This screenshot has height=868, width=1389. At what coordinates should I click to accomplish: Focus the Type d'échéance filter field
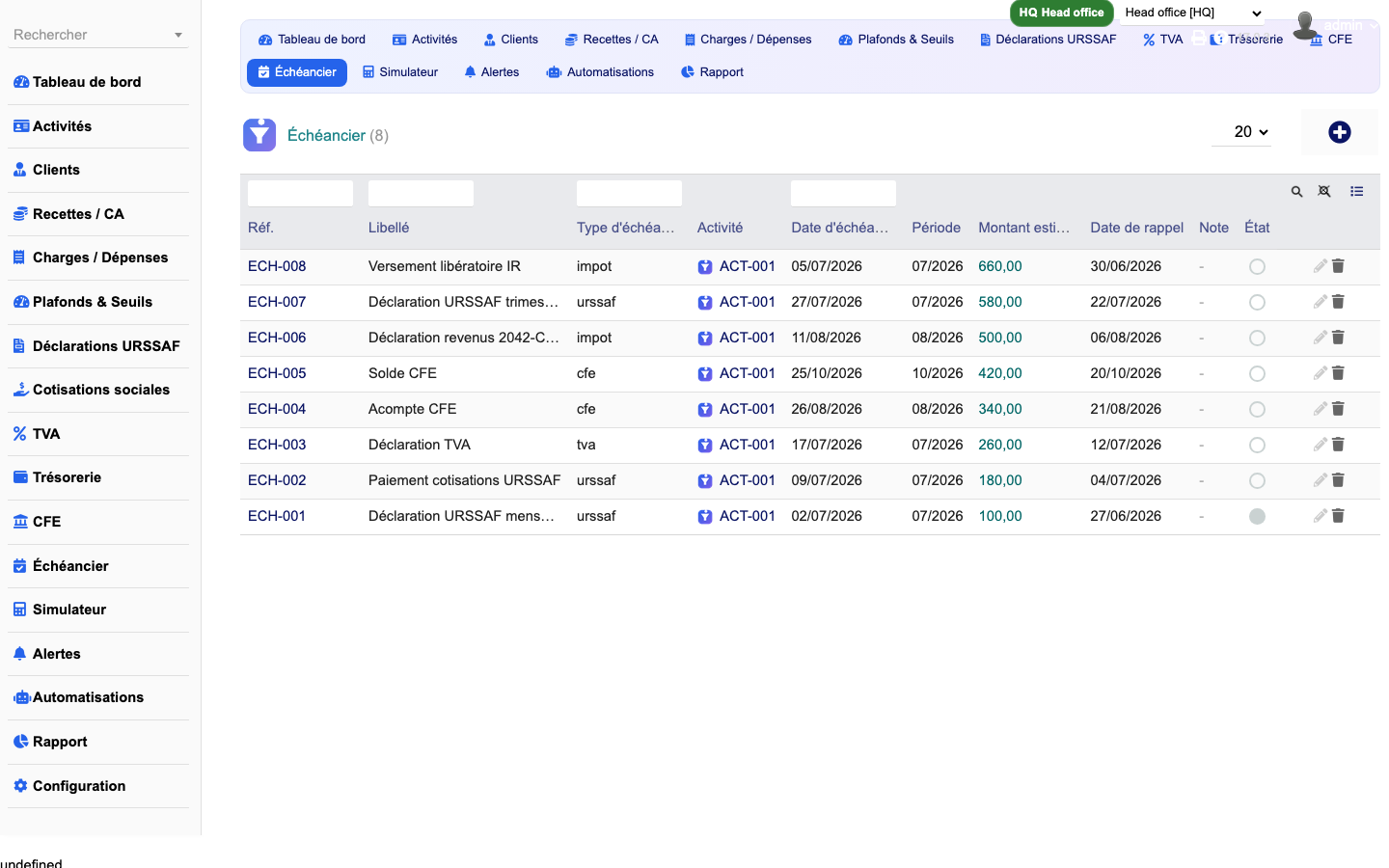tap(629, 193)
